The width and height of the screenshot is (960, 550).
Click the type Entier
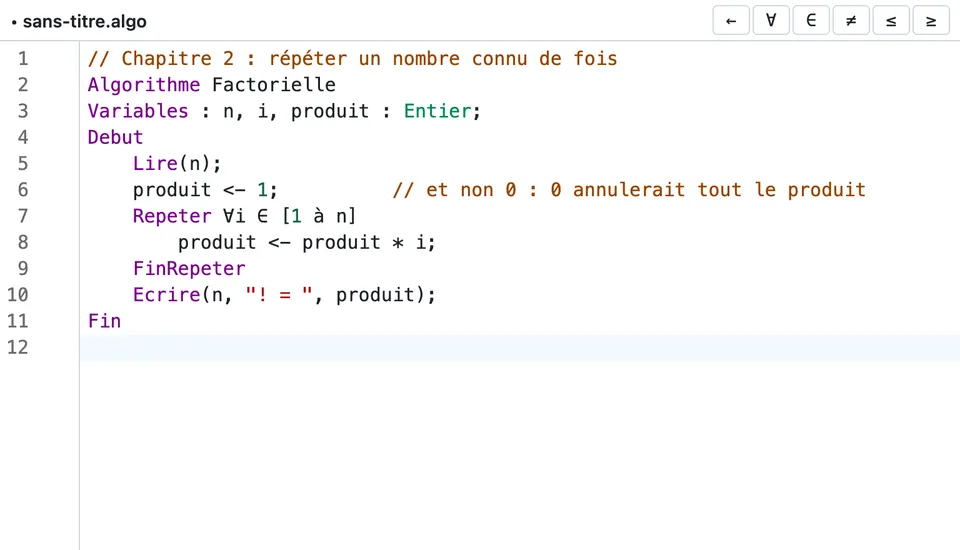click(x=437, y=111)
